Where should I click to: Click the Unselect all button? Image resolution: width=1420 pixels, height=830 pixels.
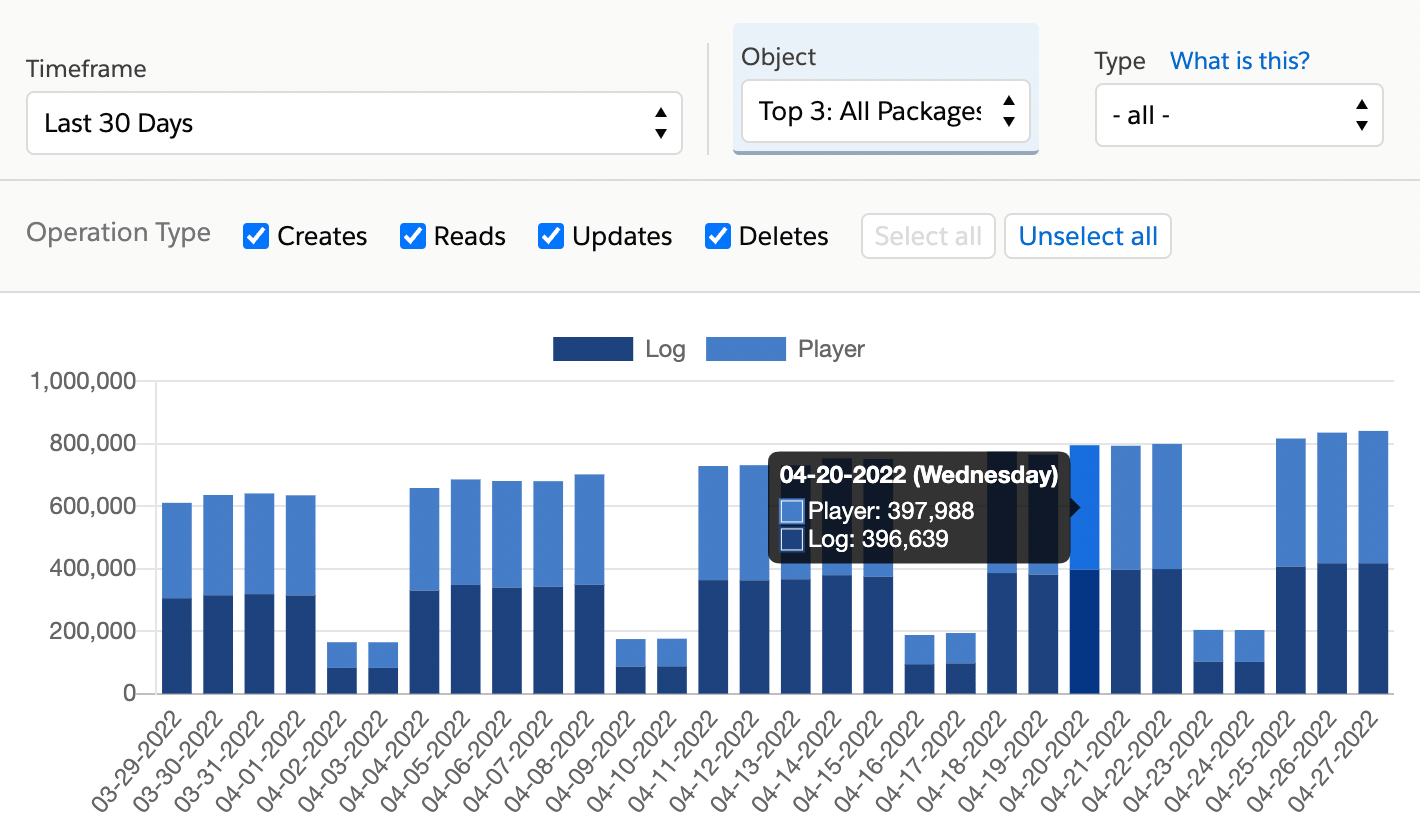pos(1088,236)
